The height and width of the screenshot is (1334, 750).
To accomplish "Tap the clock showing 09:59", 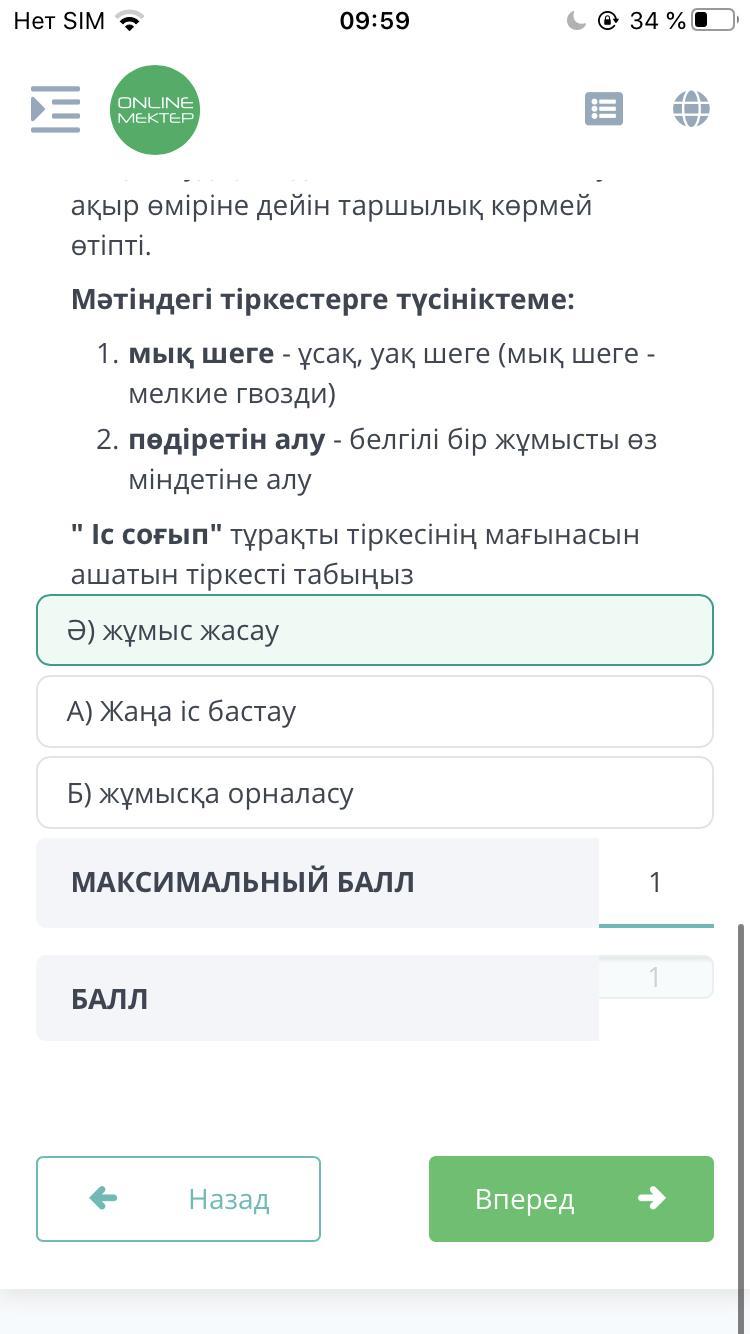I will tap(375, 21).
